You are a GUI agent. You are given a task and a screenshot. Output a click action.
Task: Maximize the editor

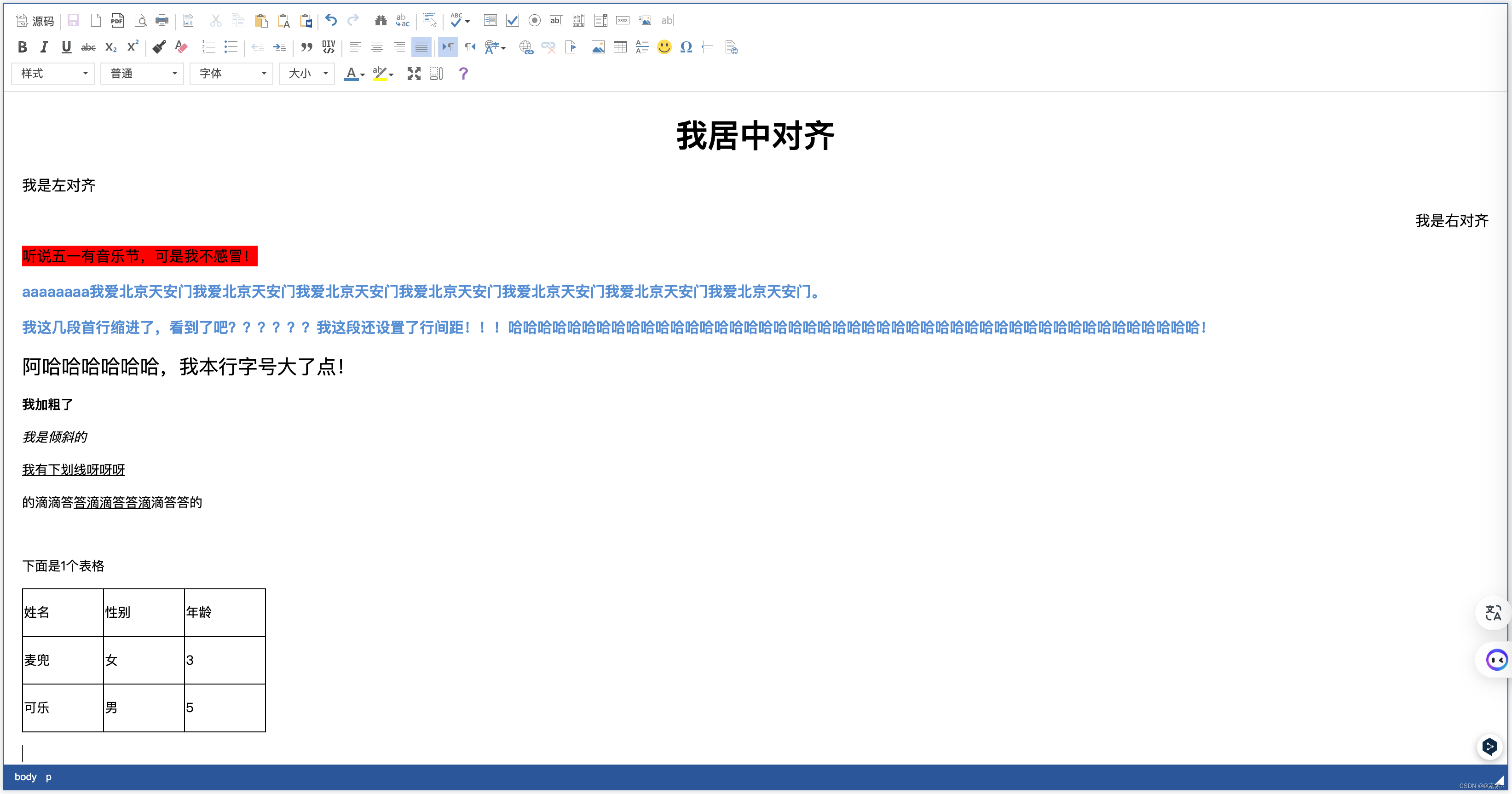tap(414, 73)
